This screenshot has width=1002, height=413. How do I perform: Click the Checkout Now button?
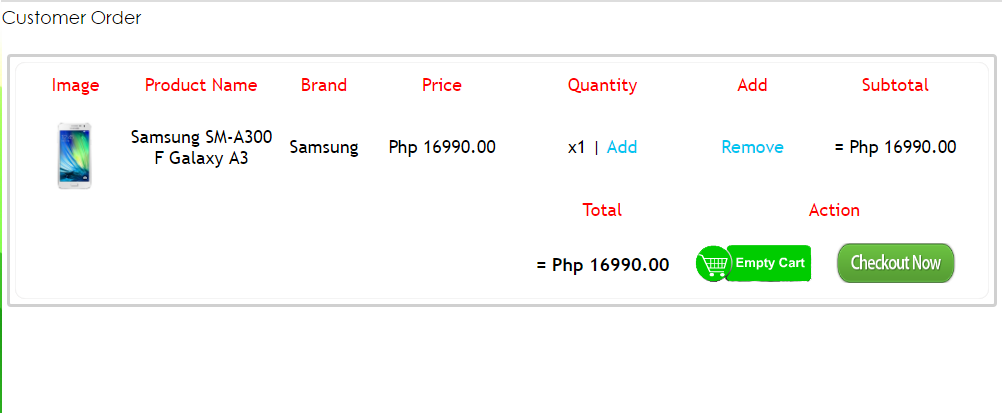point(895,263)
